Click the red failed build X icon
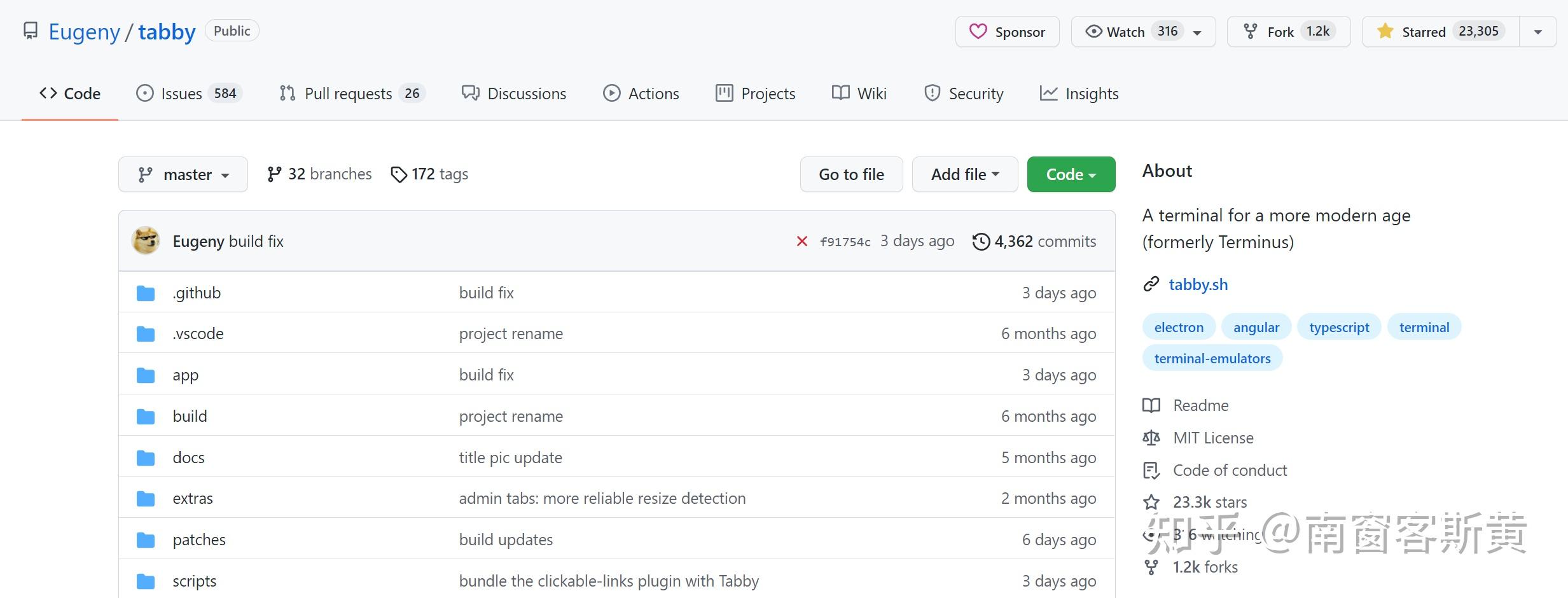The width and height of the screenshot is (1568, 598). pos(802,241)
